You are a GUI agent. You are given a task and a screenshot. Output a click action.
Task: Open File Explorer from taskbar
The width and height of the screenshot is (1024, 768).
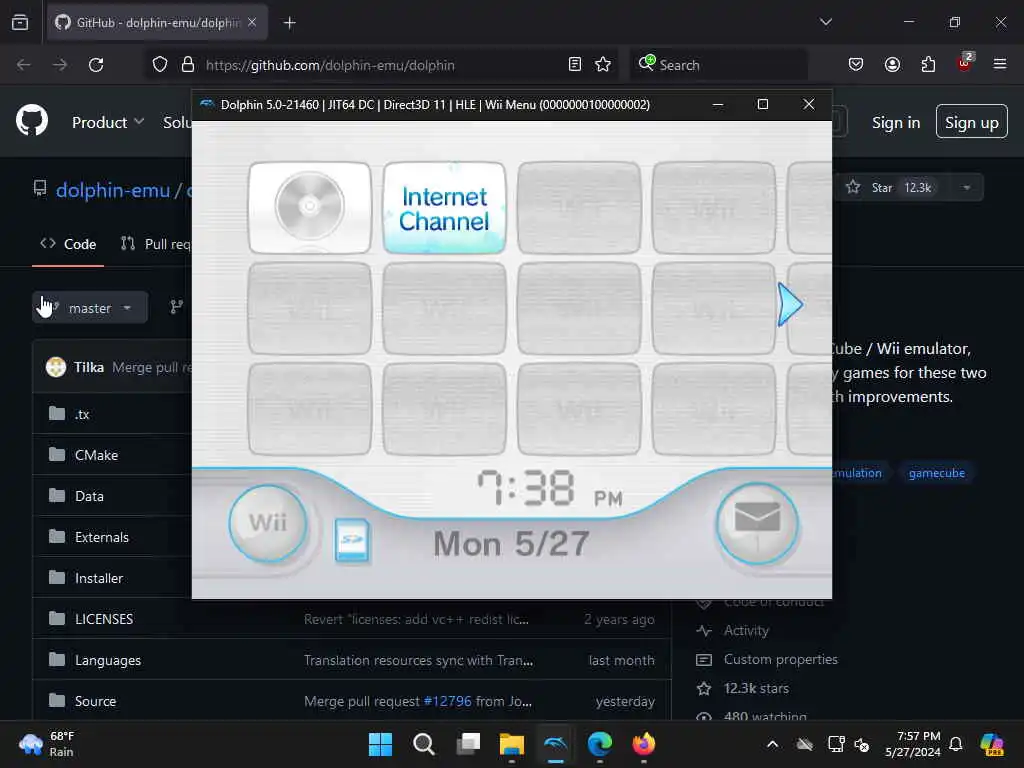(x=511, y=744)
